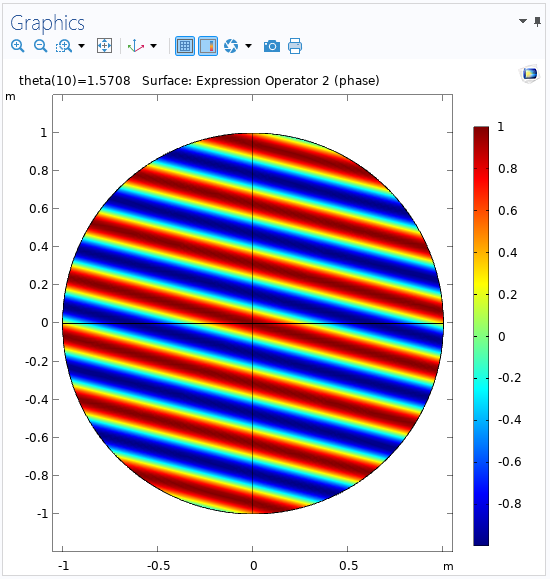This screenshot has width=550, height=579.
Task: Open the view axes dropdown arrow
Action: 153,46
